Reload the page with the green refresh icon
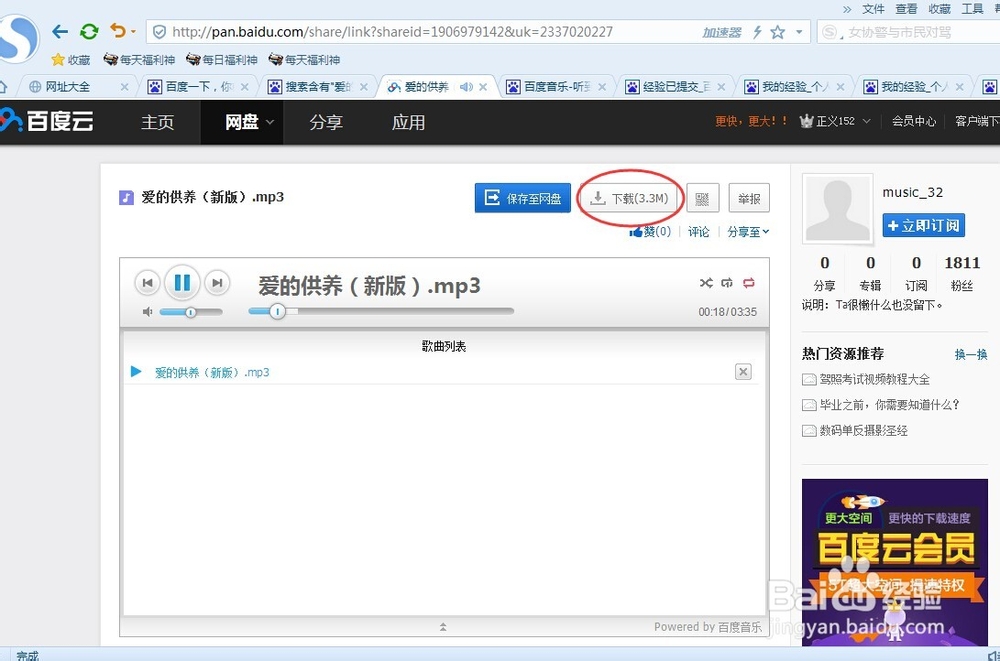Image resolution: width=1000 pixels, height=661 pixels. (x=89, y=31)
